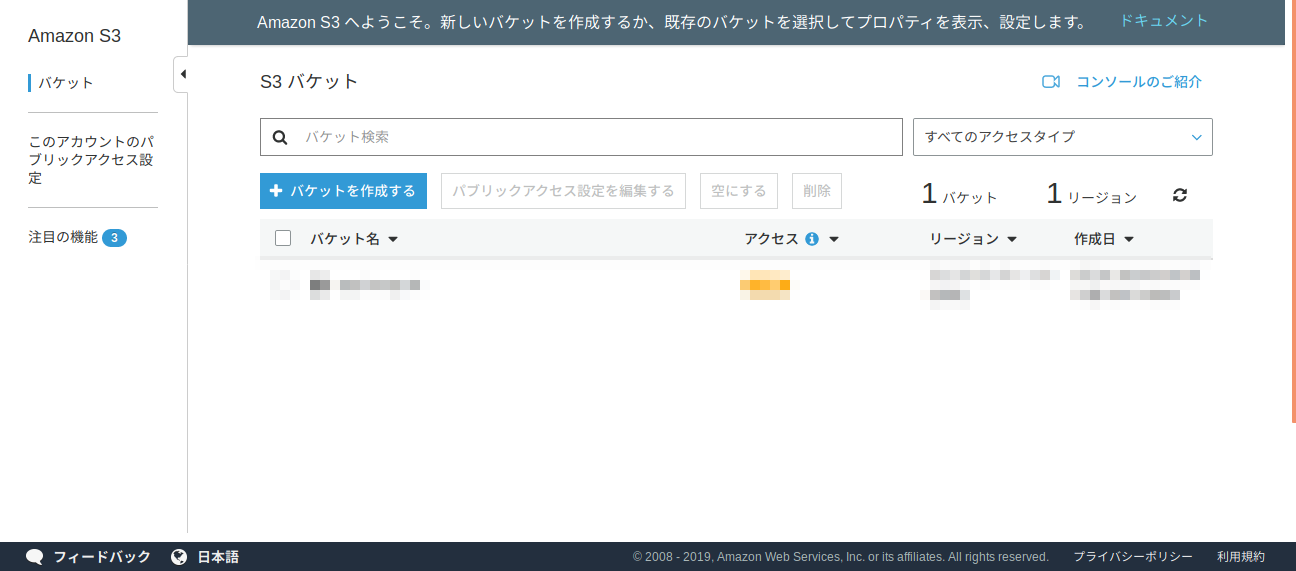Open このアカウントのパブリックアクセス設定 in the sidebar
The image size is (1296, 571).
(x=91, y=160)
